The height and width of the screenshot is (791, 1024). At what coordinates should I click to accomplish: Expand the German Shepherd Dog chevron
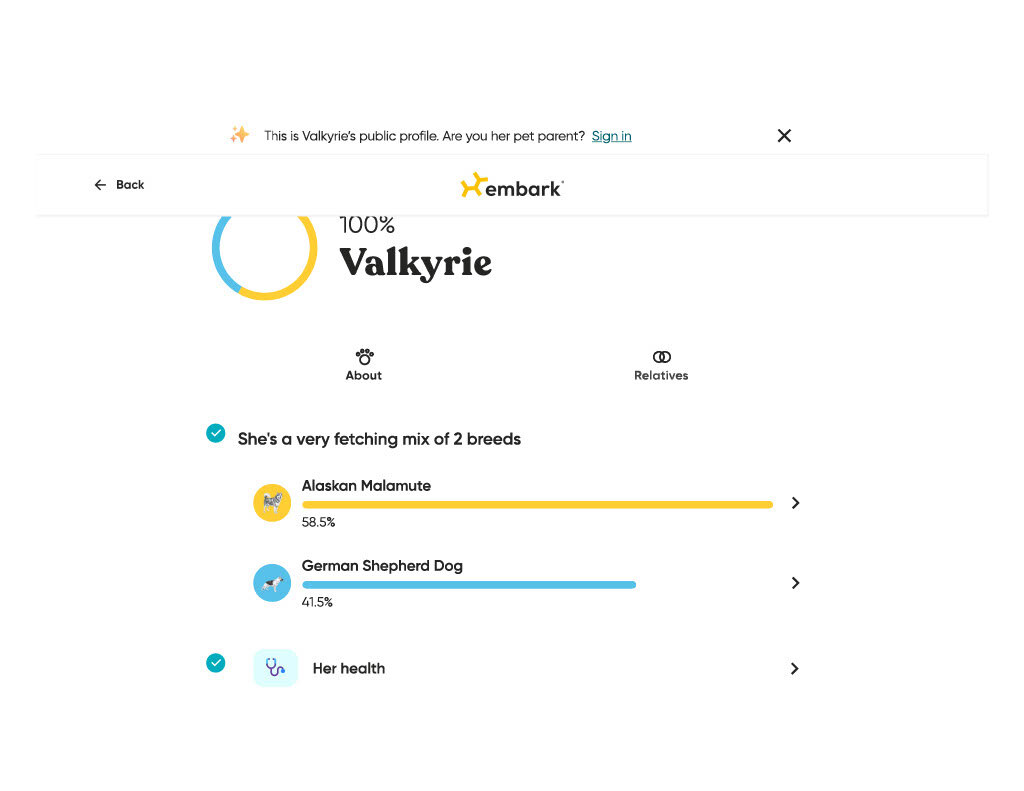(x=795, y=583)
